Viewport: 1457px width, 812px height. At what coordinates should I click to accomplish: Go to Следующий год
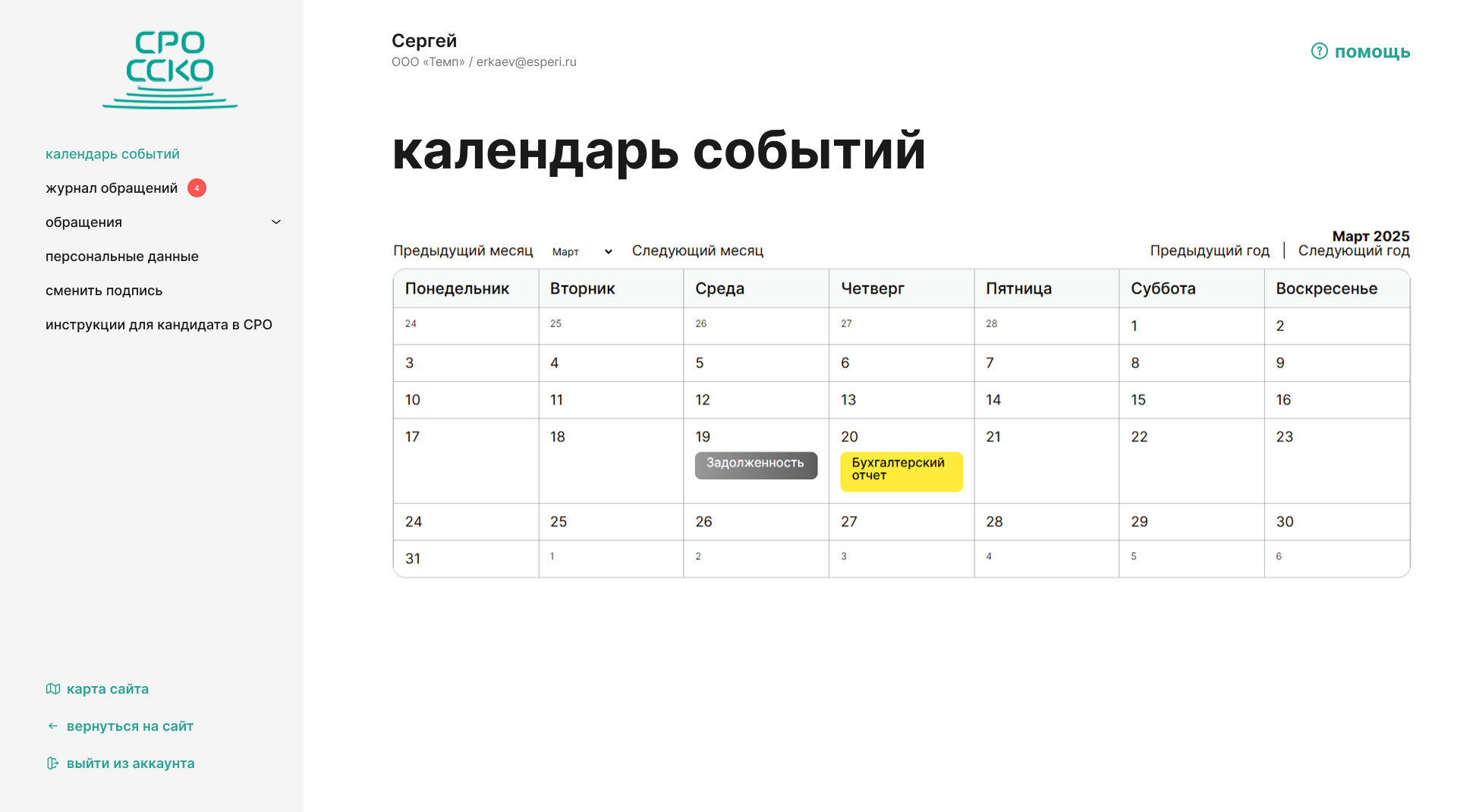coord(1353,251)
